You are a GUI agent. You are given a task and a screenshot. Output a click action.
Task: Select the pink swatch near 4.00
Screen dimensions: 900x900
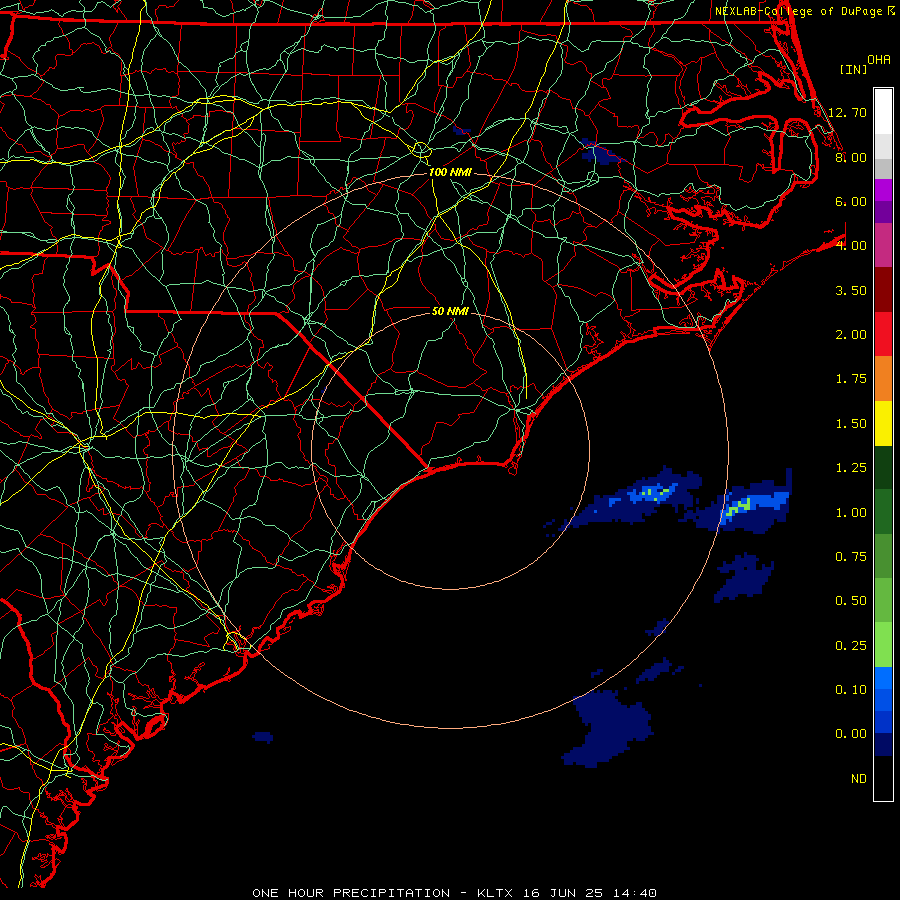[883, 245]
